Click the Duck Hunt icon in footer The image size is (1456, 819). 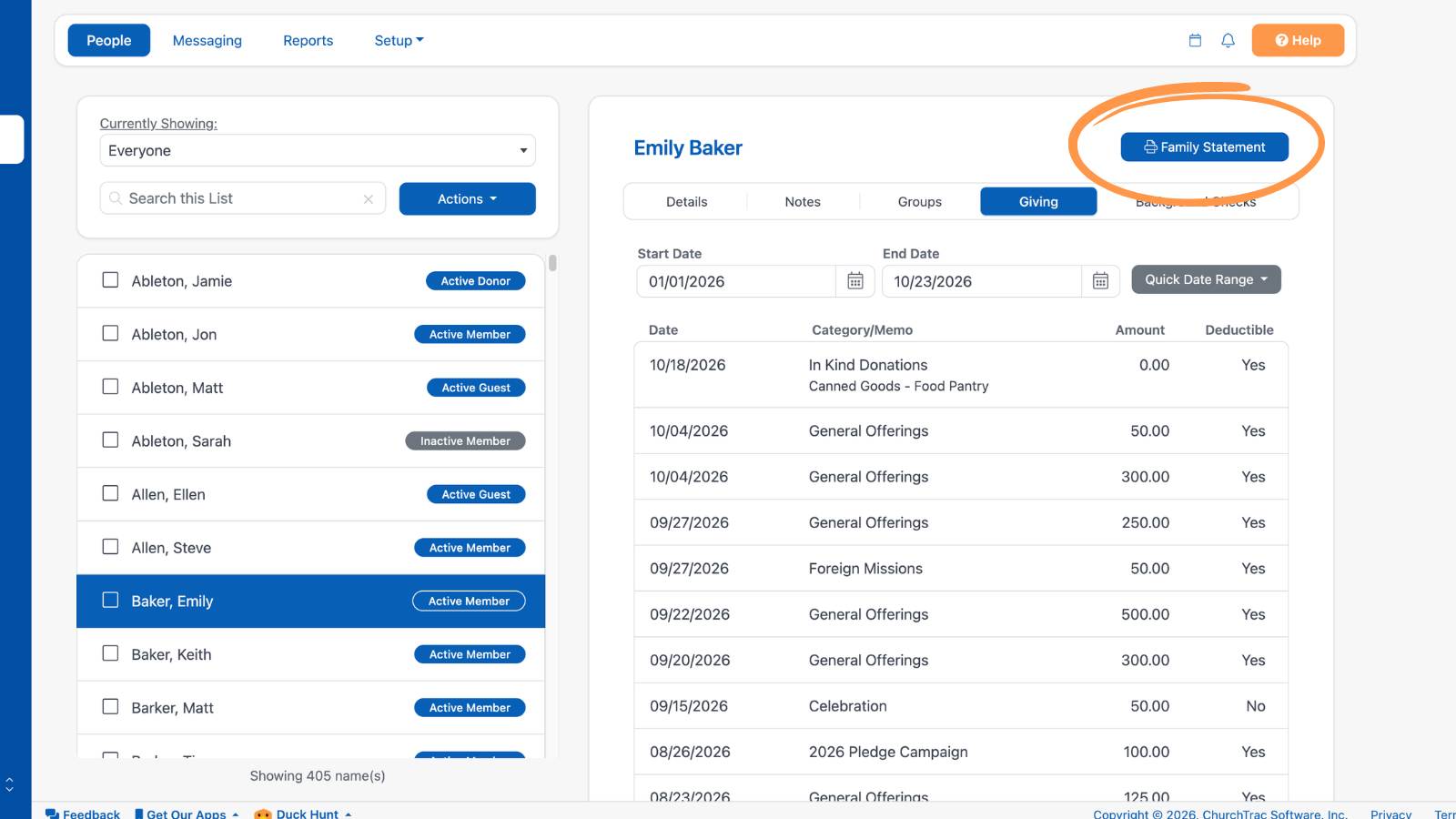[263, 814]
